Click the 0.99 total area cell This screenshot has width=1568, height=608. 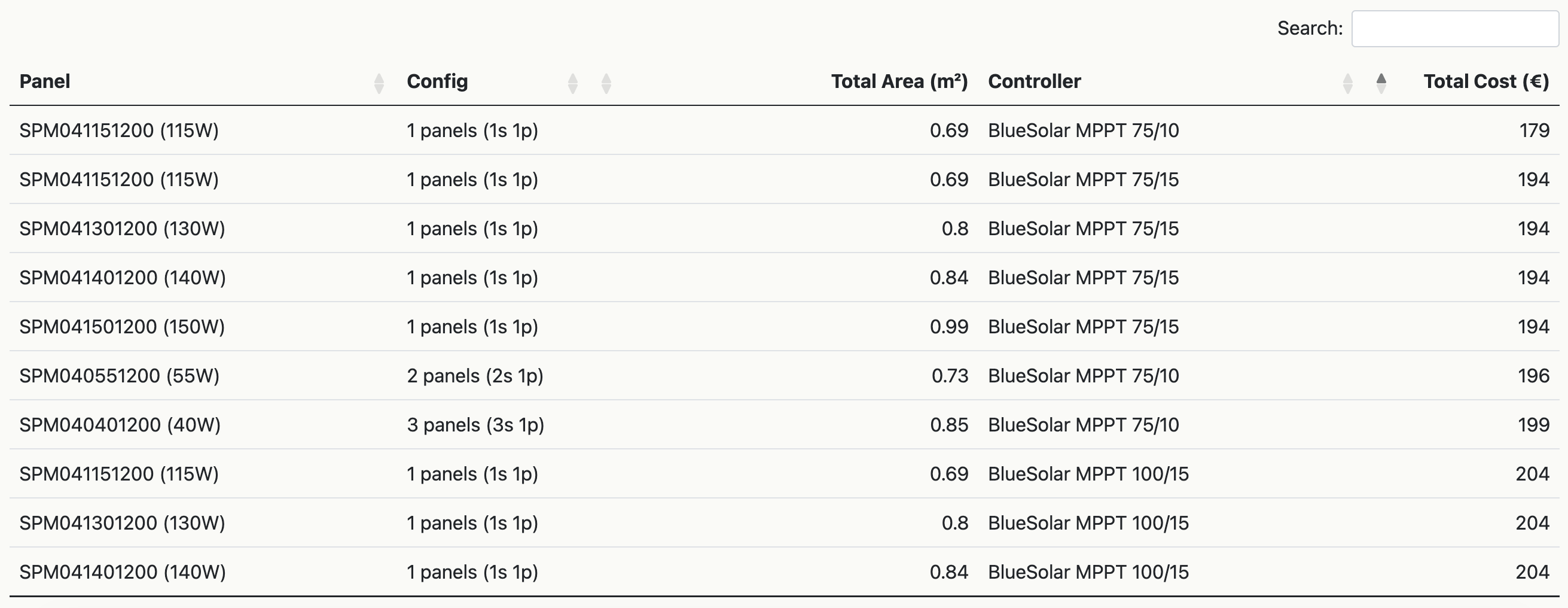point(948,327)
